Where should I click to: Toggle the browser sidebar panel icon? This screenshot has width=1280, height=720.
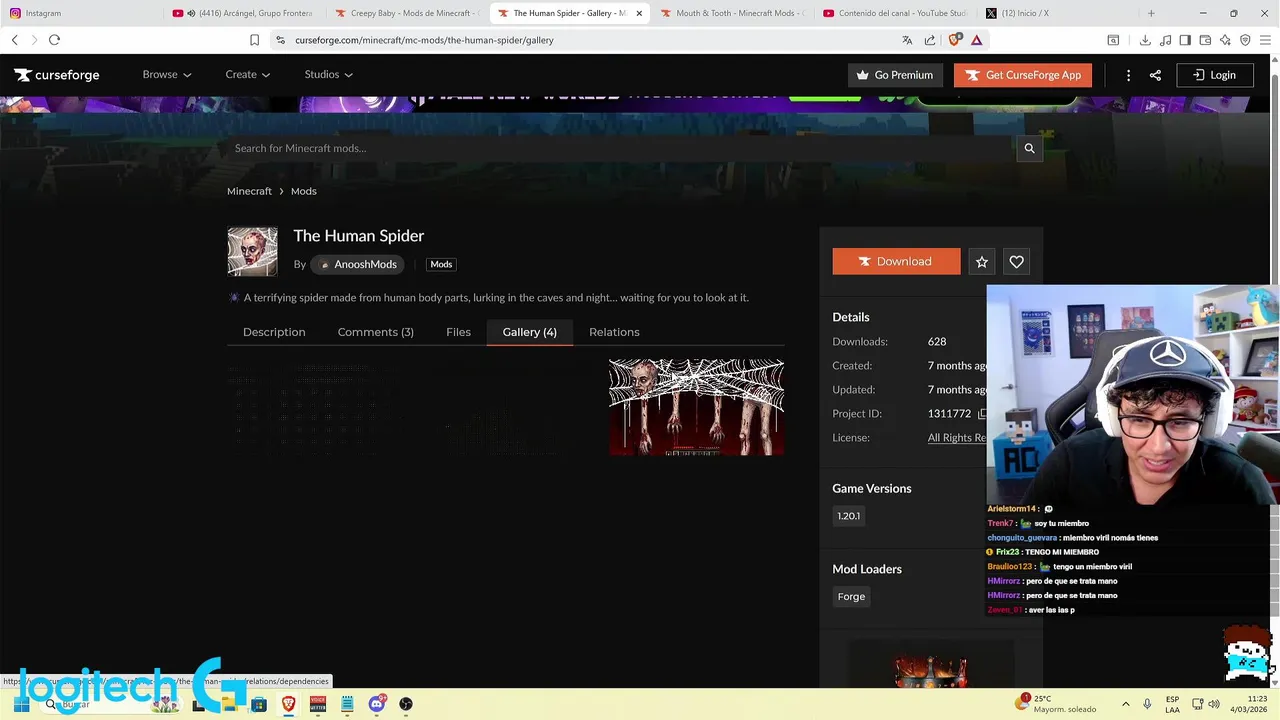coord(1185,40)
